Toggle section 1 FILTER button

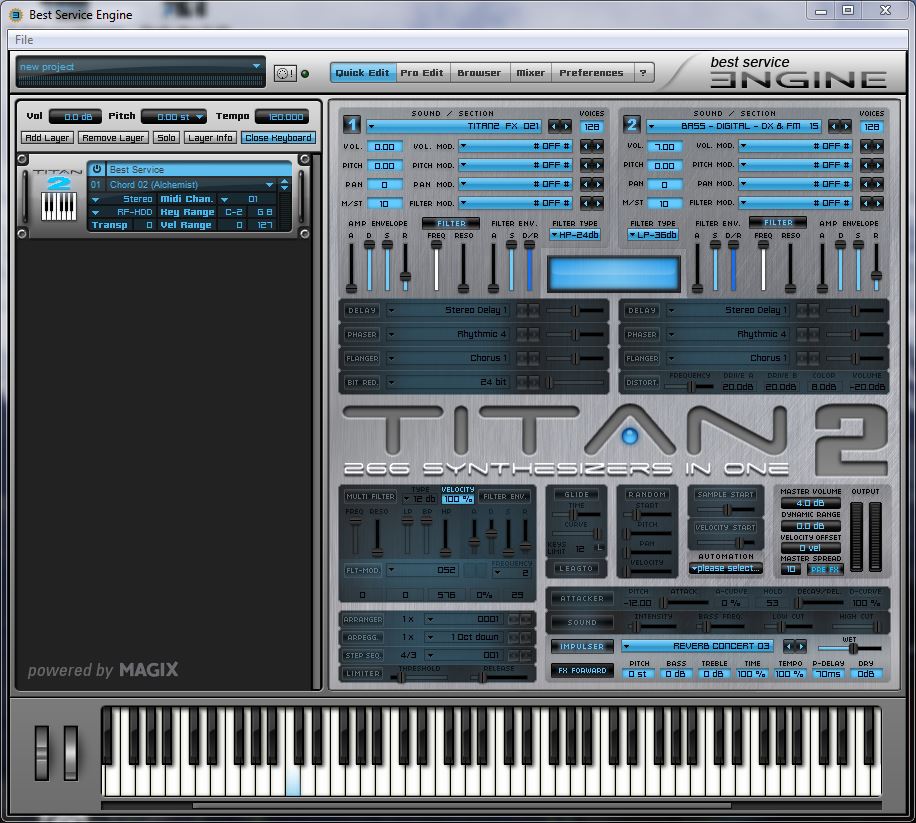click(451, 223)
